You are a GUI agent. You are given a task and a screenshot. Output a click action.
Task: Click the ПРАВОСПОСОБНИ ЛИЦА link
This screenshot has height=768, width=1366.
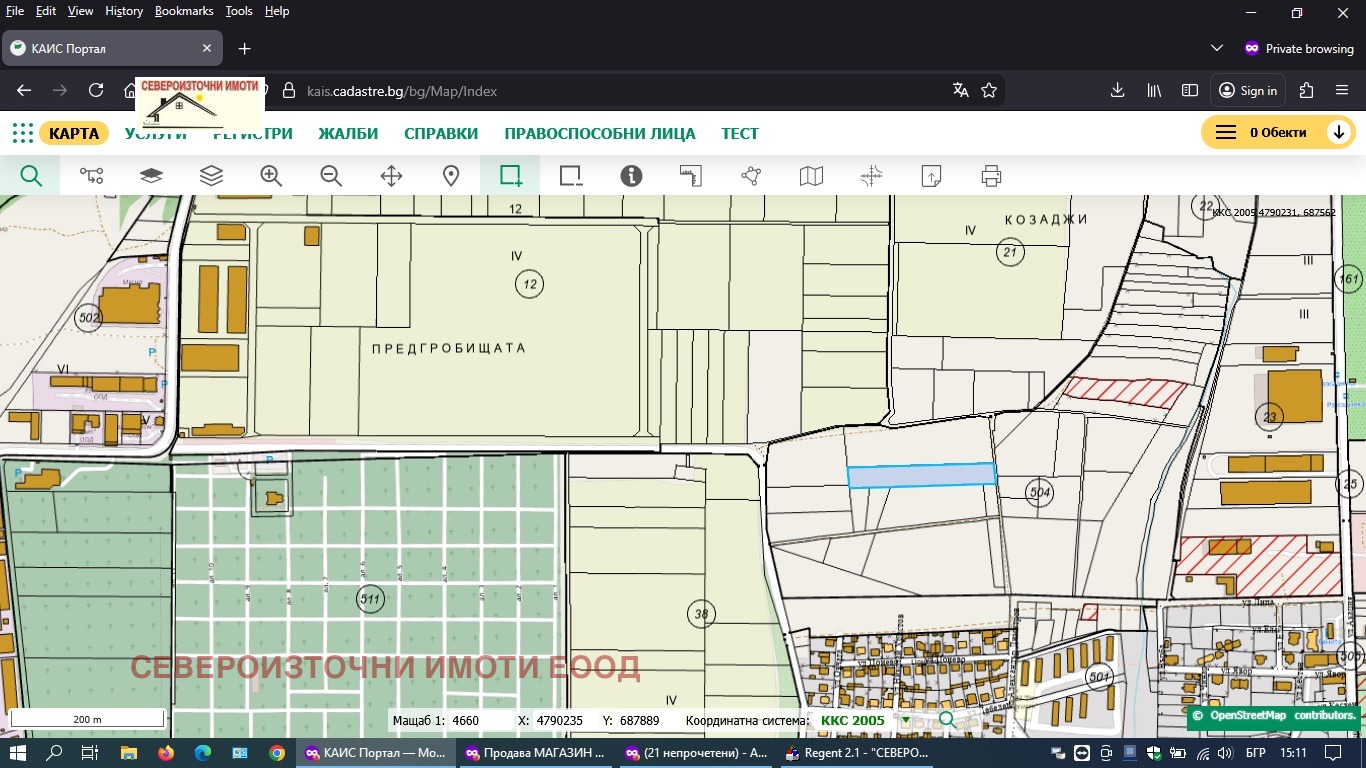click(599, 133)
